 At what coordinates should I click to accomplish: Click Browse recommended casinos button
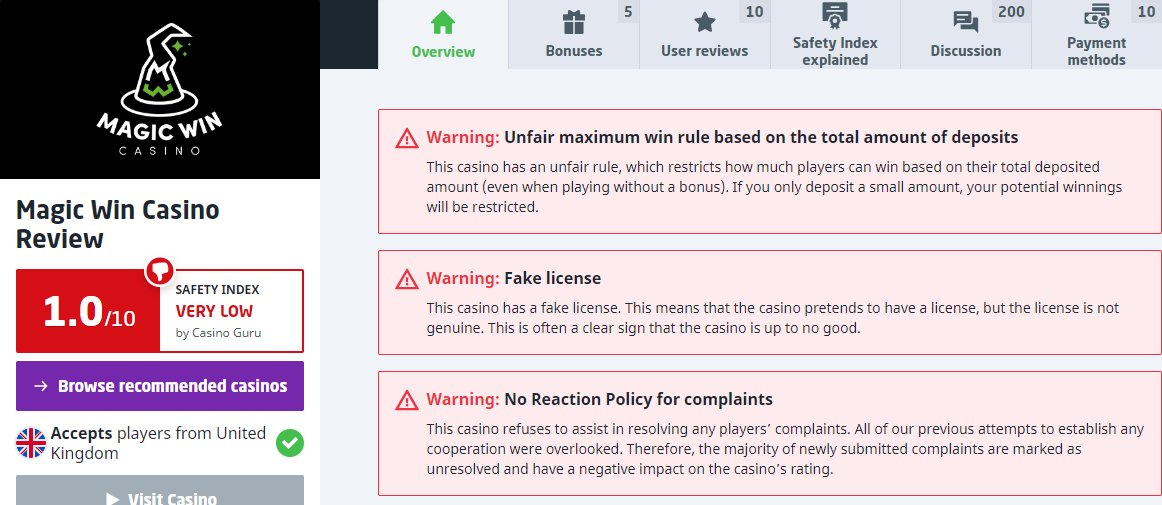(160, 386)
